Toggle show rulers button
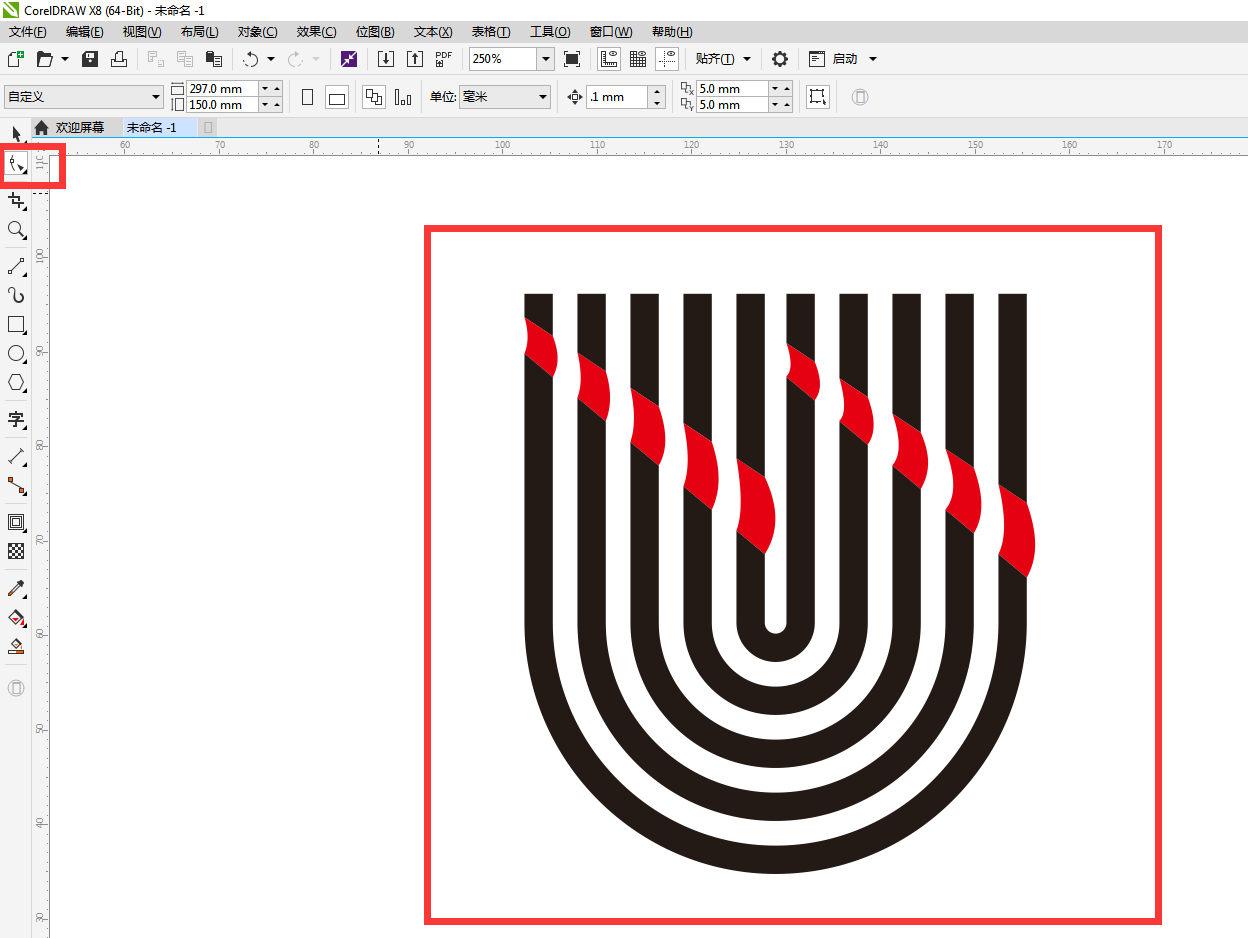This screenshot has height=938, width=1248. tap(608, 59)
